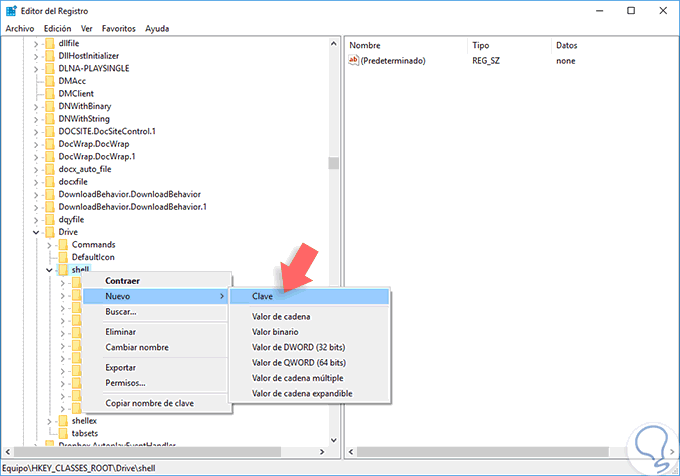The image size is (680, 476).
Task: Choose Buscar... in the context menu
Action: coord(156,312)
